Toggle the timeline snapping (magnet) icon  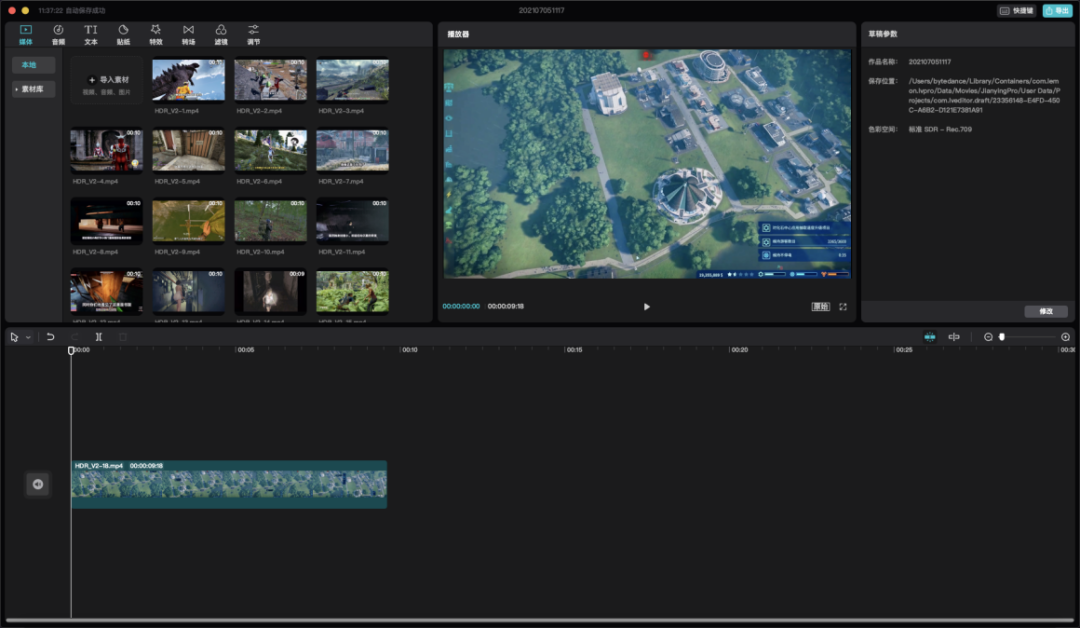click(929, 337)
